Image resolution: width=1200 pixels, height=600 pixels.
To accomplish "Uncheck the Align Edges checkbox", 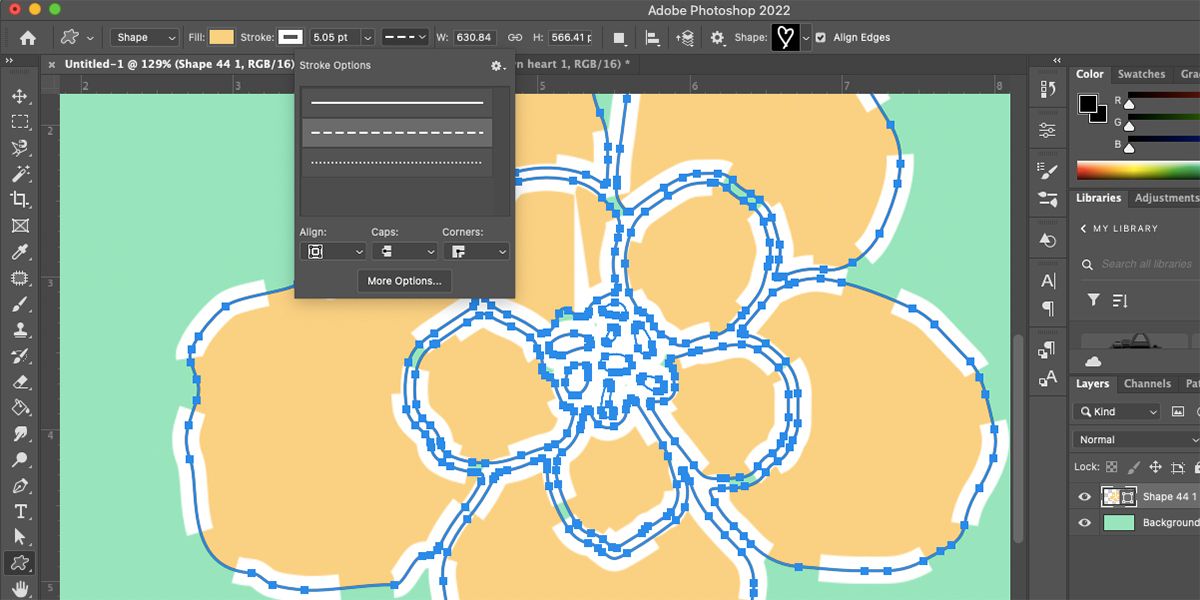I will coord(821,38).
